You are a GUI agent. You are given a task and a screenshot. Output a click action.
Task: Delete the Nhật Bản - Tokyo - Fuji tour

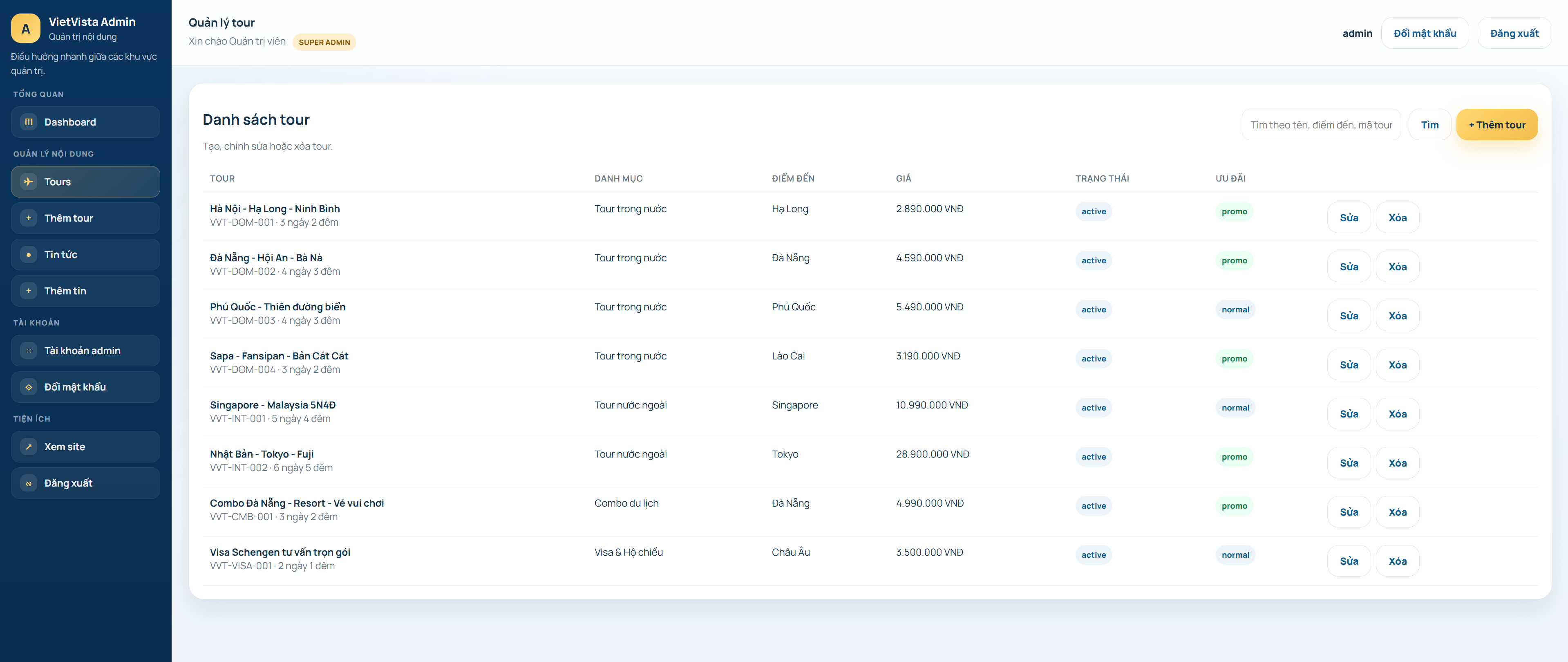pyautogui.click(x=1398, y=463)
